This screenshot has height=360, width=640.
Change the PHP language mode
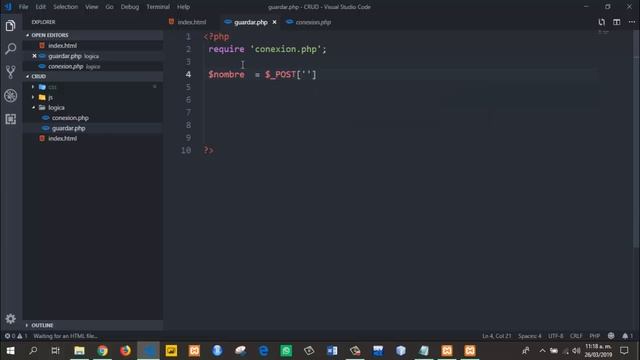coord(594,336)
